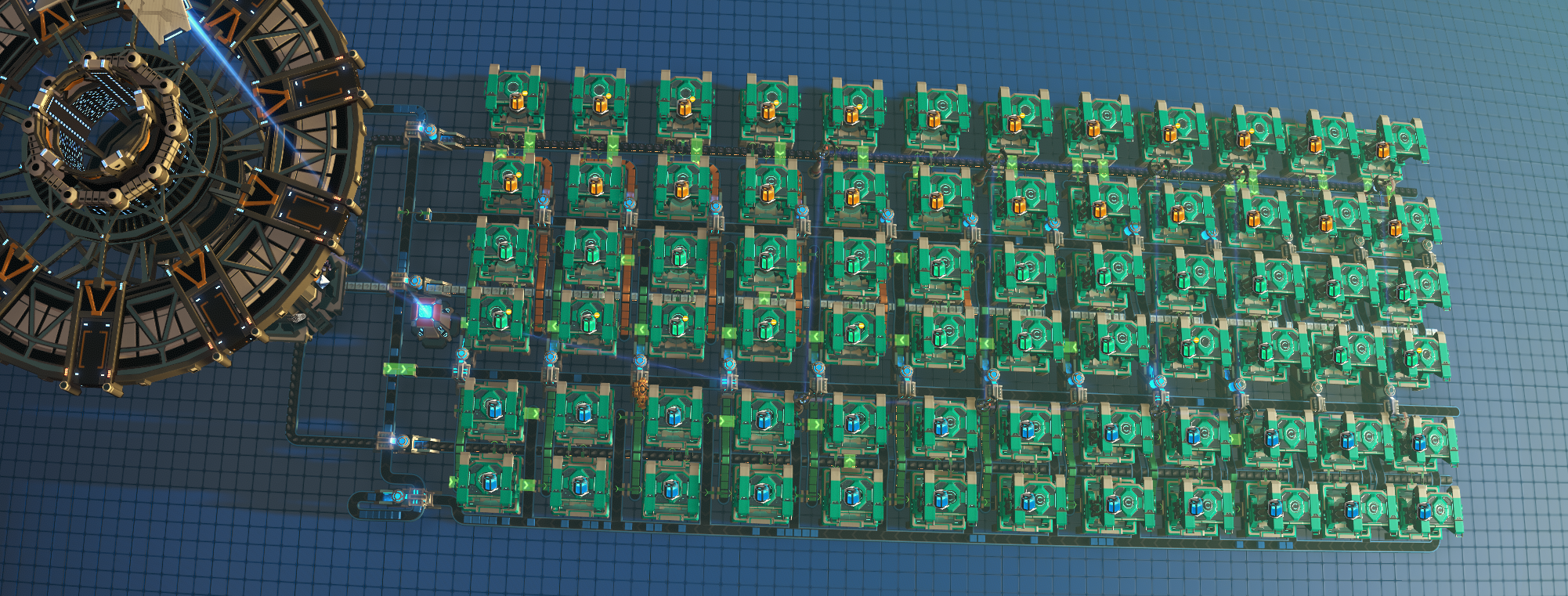The image size is (1568, 596).
Task: Click blue matrix icon on bottom-right corner lab
Action: 1424,513
